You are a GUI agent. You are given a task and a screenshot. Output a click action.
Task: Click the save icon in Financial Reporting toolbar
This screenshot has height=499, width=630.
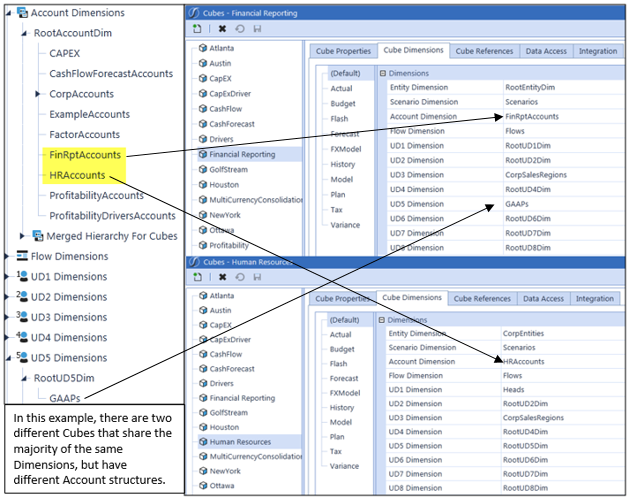pos(258,29)
